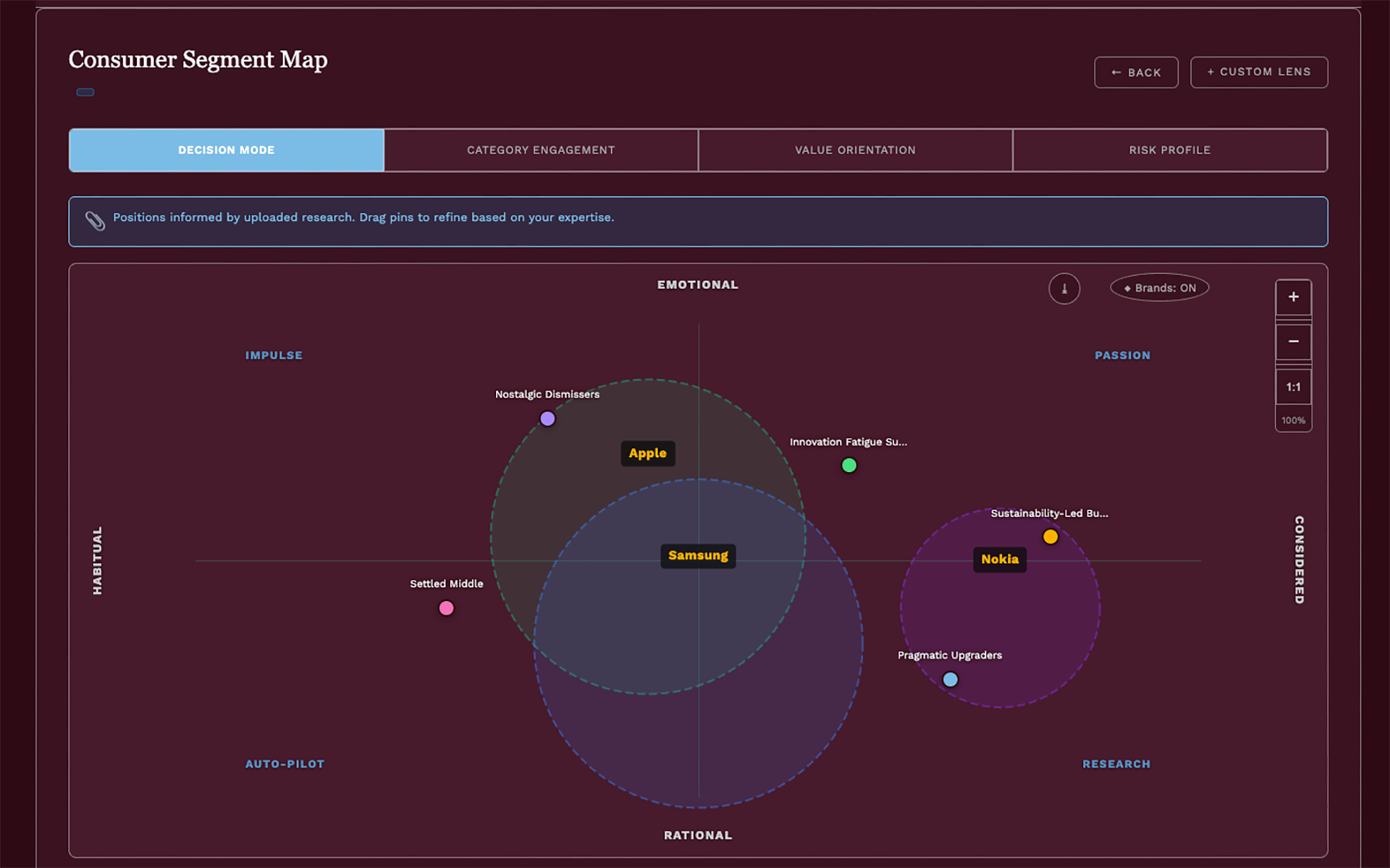Click the AUTO-PILOT quadrant label
Image resolution: width=1390 pixels, height=868 pixels.
pos(285,764)
